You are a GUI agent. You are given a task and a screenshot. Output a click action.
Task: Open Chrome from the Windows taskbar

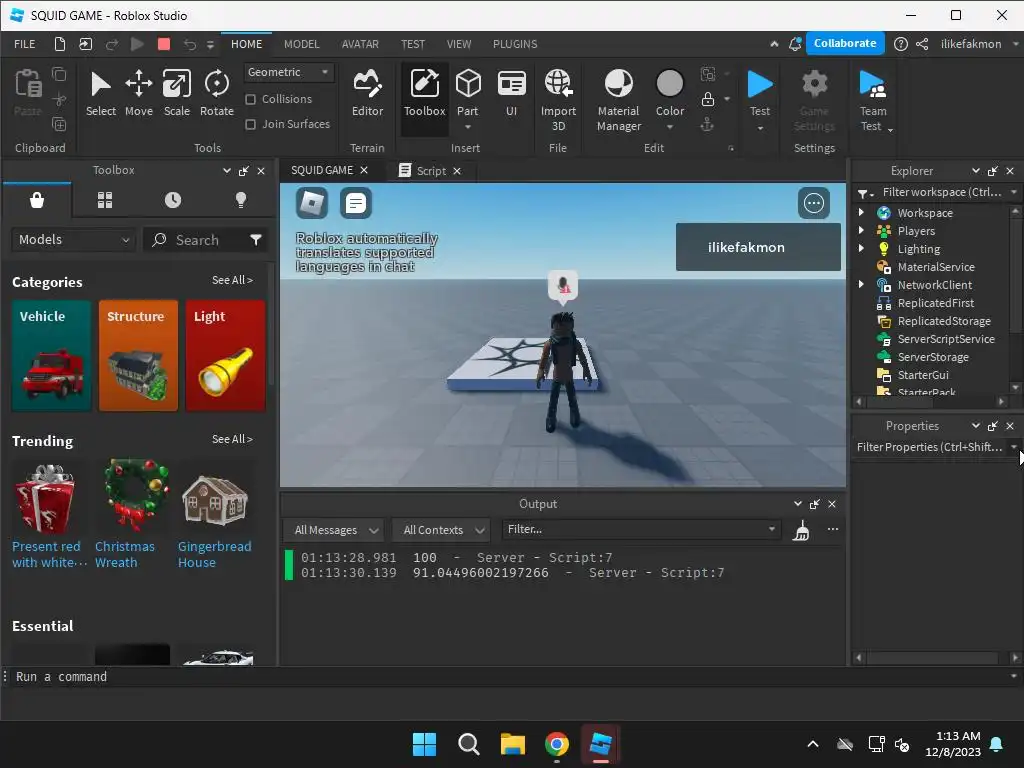pos(556,744)
